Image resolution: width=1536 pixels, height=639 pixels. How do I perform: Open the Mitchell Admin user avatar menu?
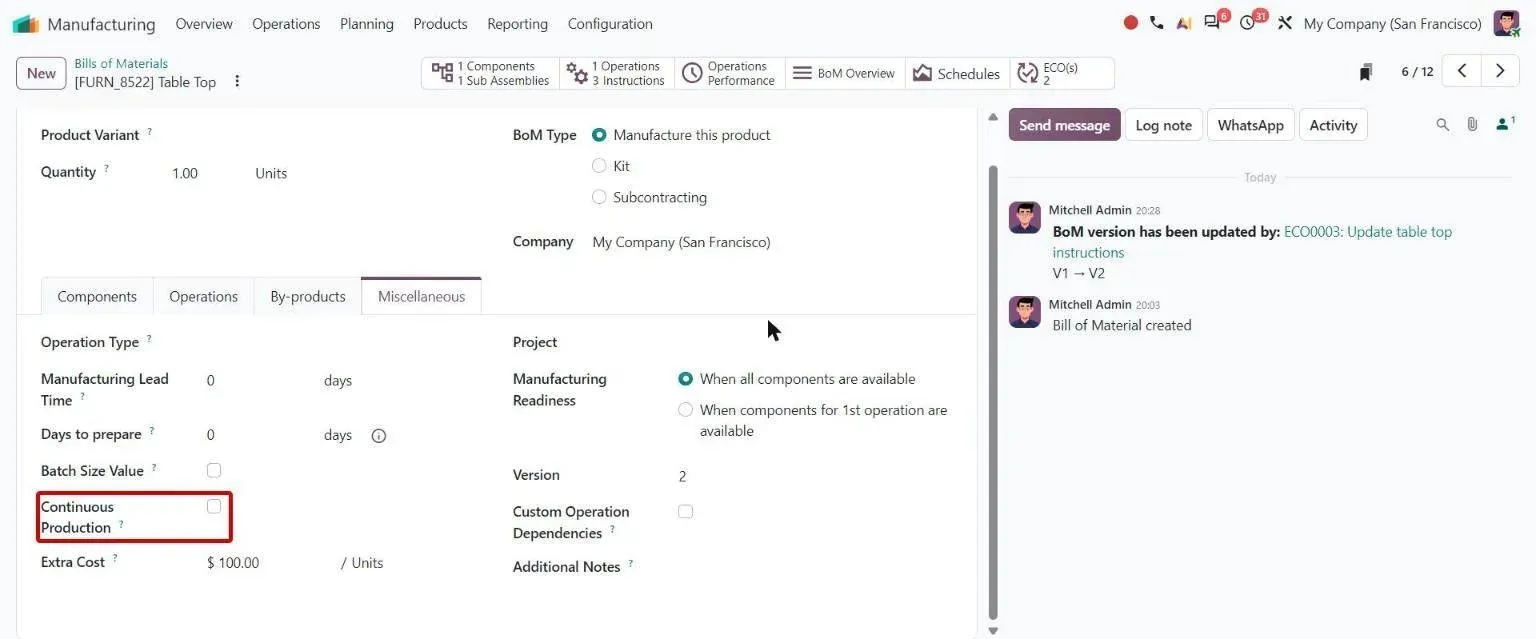point(1506,23)
